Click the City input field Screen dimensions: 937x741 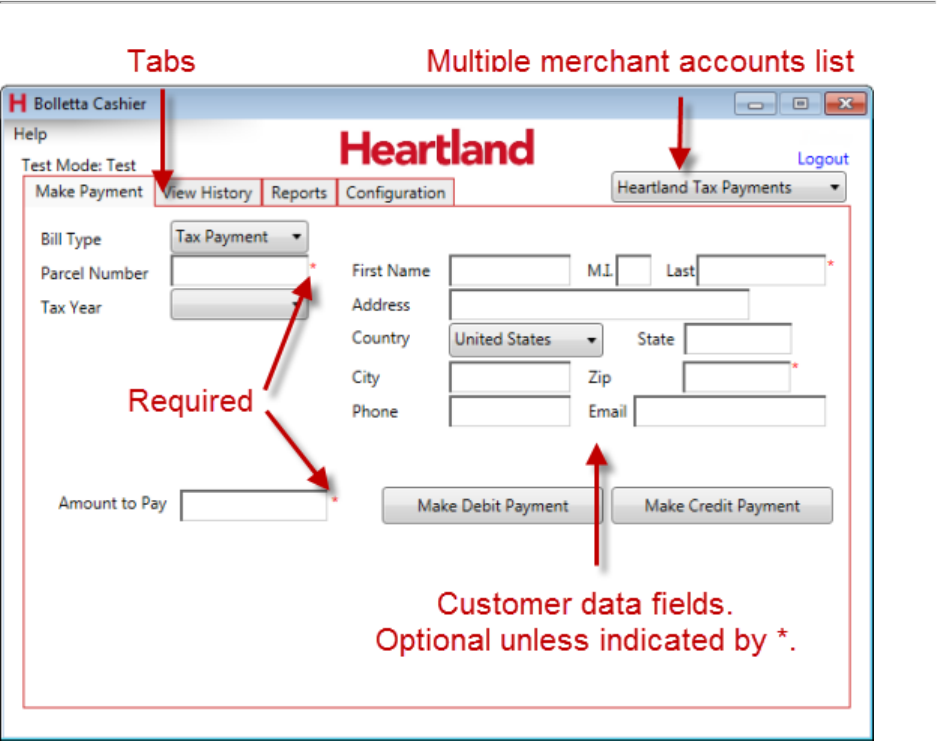(510, 377)
